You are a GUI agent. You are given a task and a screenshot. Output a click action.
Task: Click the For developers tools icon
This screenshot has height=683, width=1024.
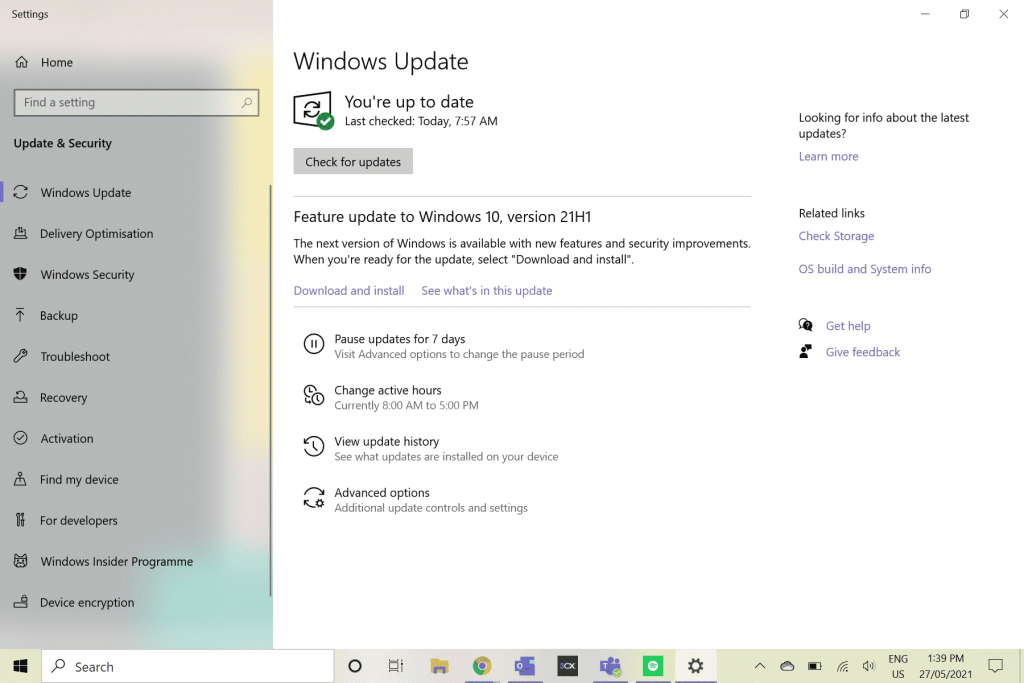pos(21,520)
